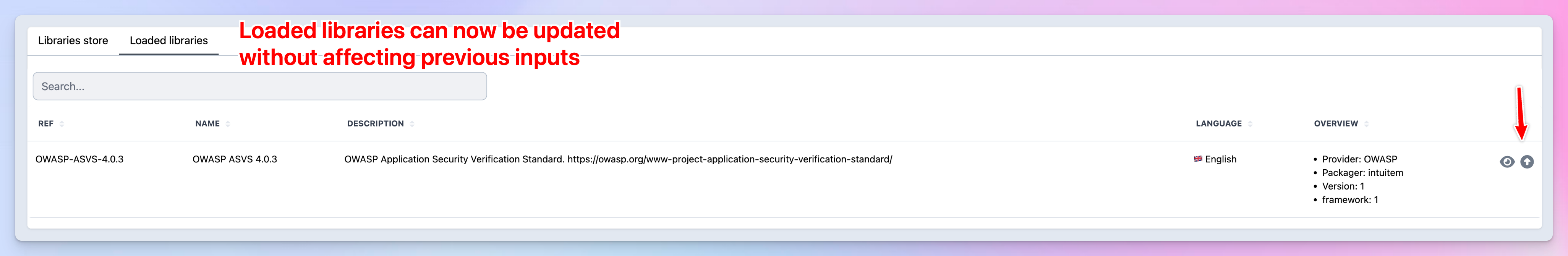Focus the Search... input field
This screenshot has width=1568, height=256.
(260, 86)
